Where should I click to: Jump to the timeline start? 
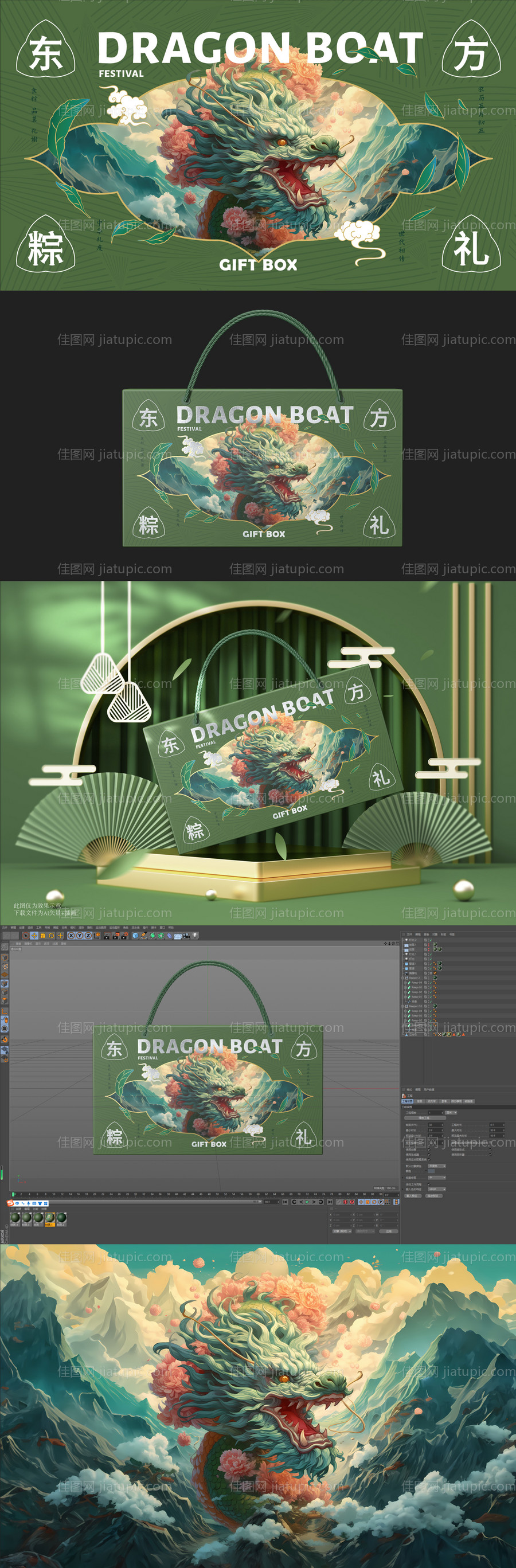pos(286,1202)
